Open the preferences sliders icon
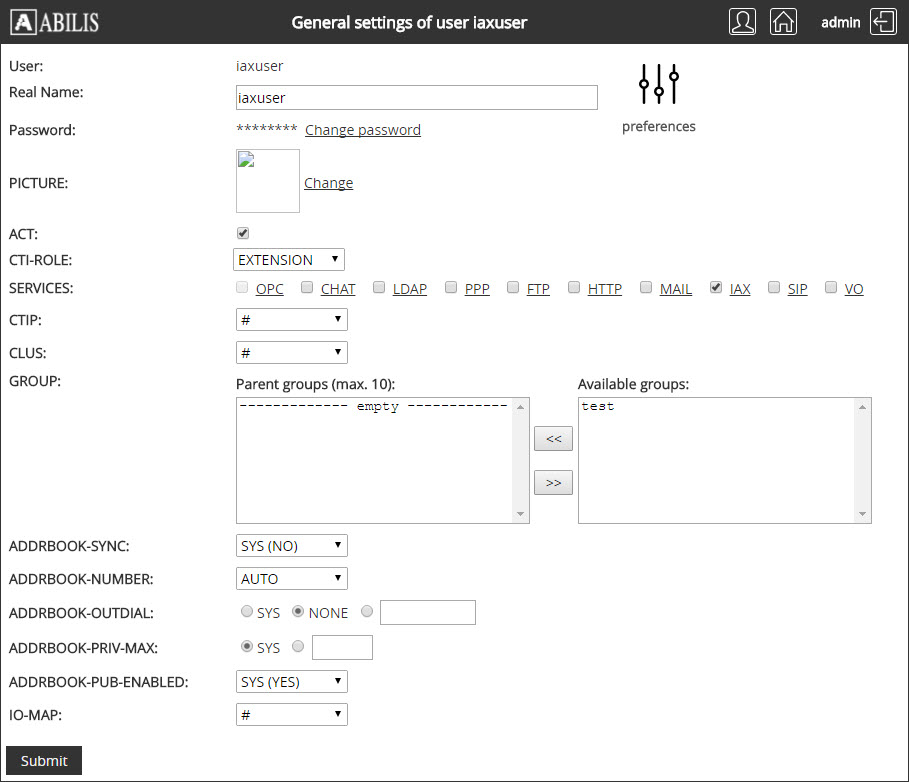Screen dimensions: 909x782 pos(659,85)
